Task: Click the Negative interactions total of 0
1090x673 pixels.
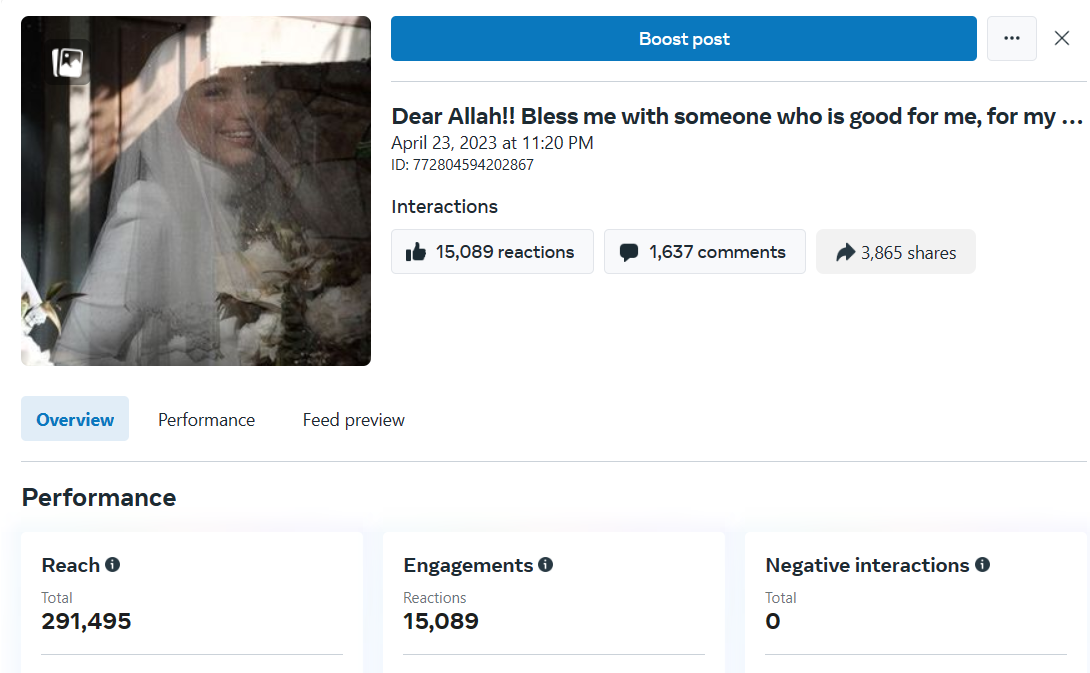Action: [773, 621]
